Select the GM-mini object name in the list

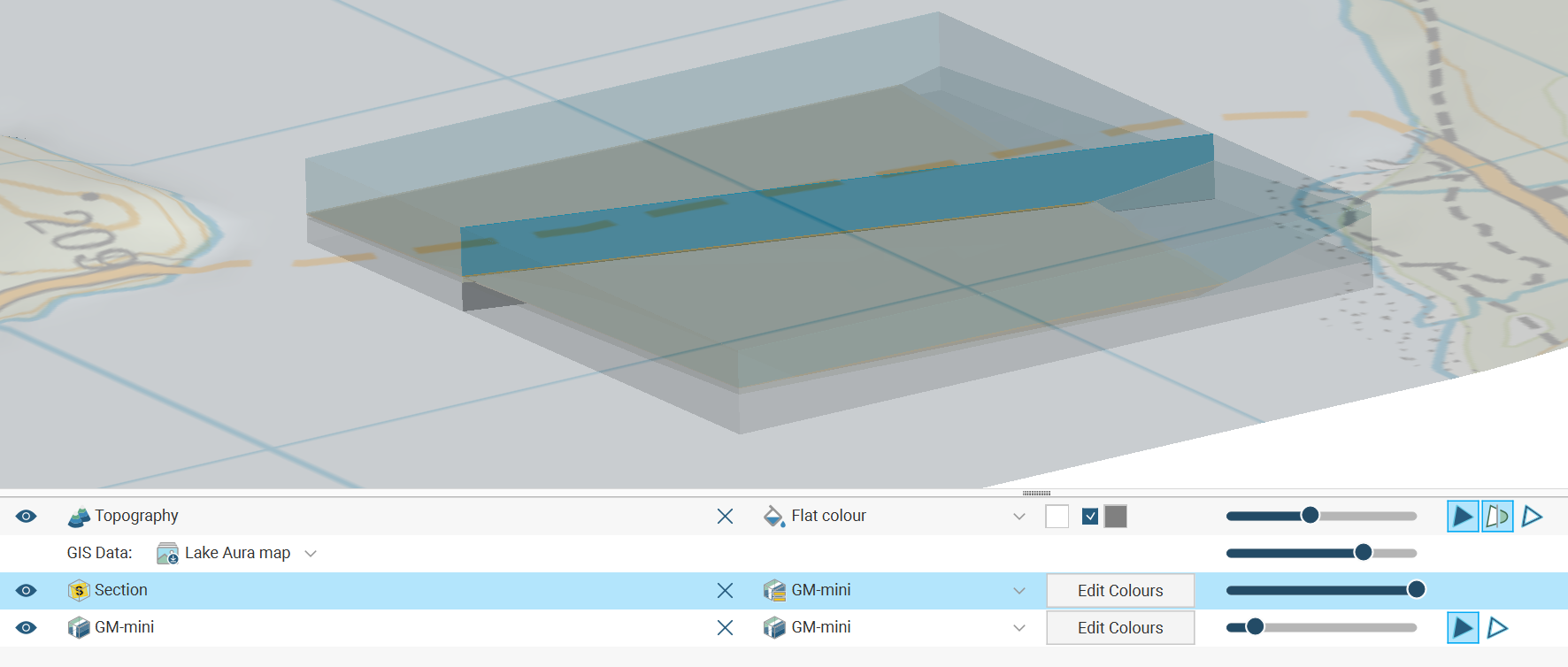coord(124,627)
